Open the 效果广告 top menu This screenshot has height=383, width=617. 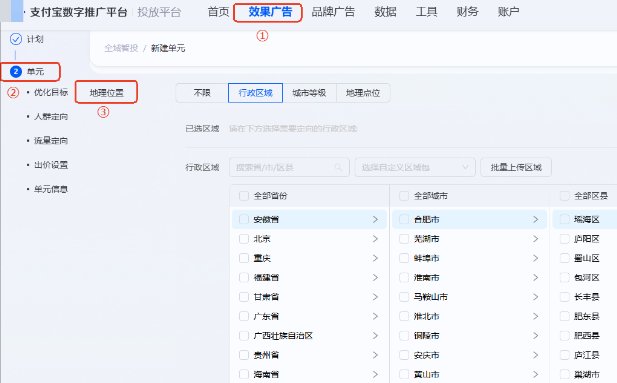click(x=270, y=12)
